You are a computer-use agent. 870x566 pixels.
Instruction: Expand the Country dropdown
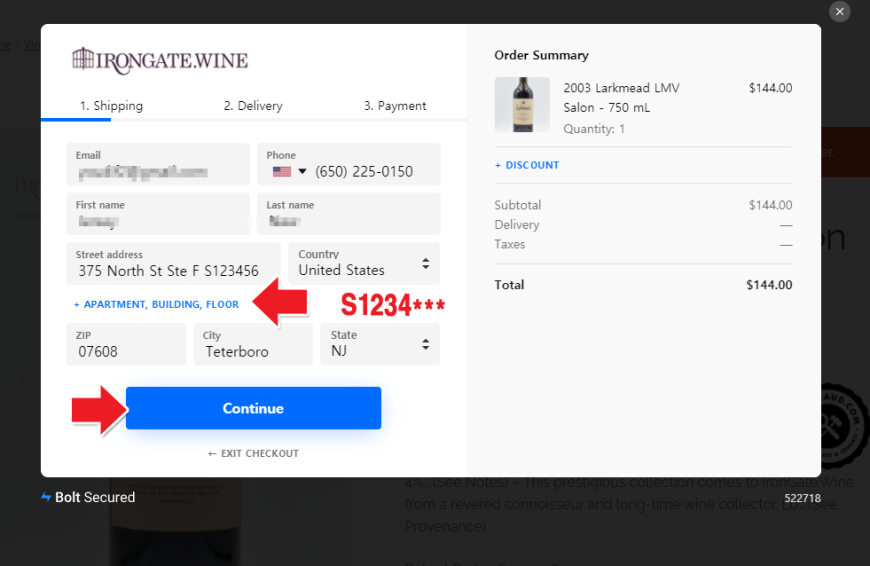pyautogui.click(x=364, y=264)
